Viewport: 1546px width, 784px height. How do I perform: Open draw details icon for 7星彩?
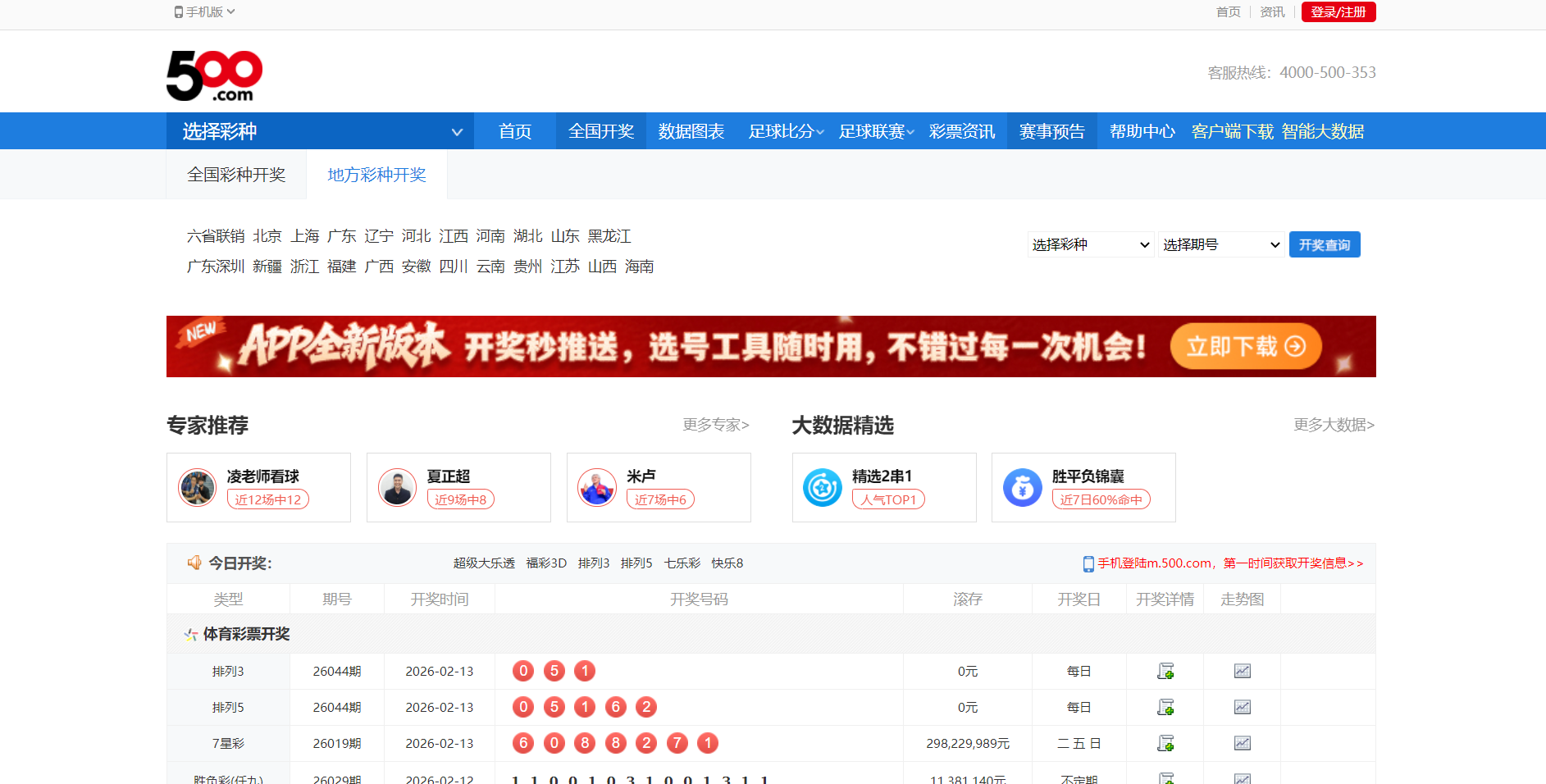point(1165,743)
